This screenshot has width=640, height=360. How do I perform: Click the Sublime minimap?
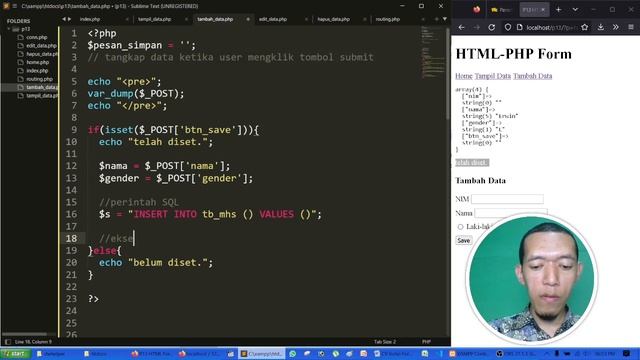[433, 53]
